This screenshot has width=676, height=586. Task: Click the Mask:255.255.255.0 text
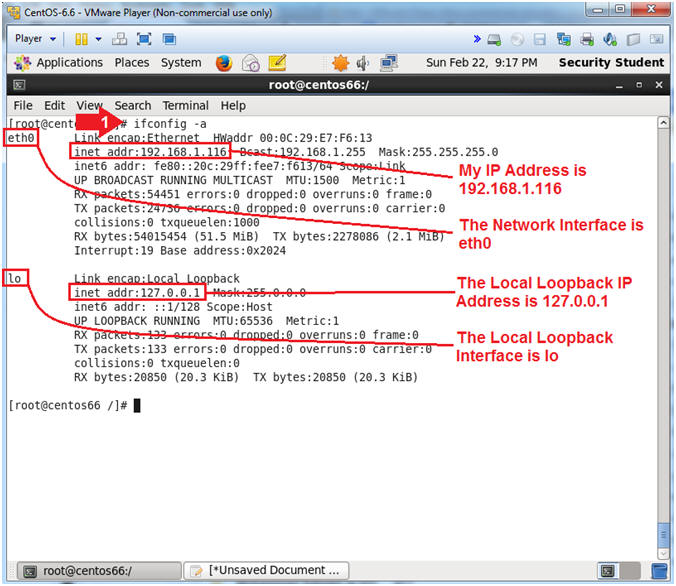[x=438, y=152]
